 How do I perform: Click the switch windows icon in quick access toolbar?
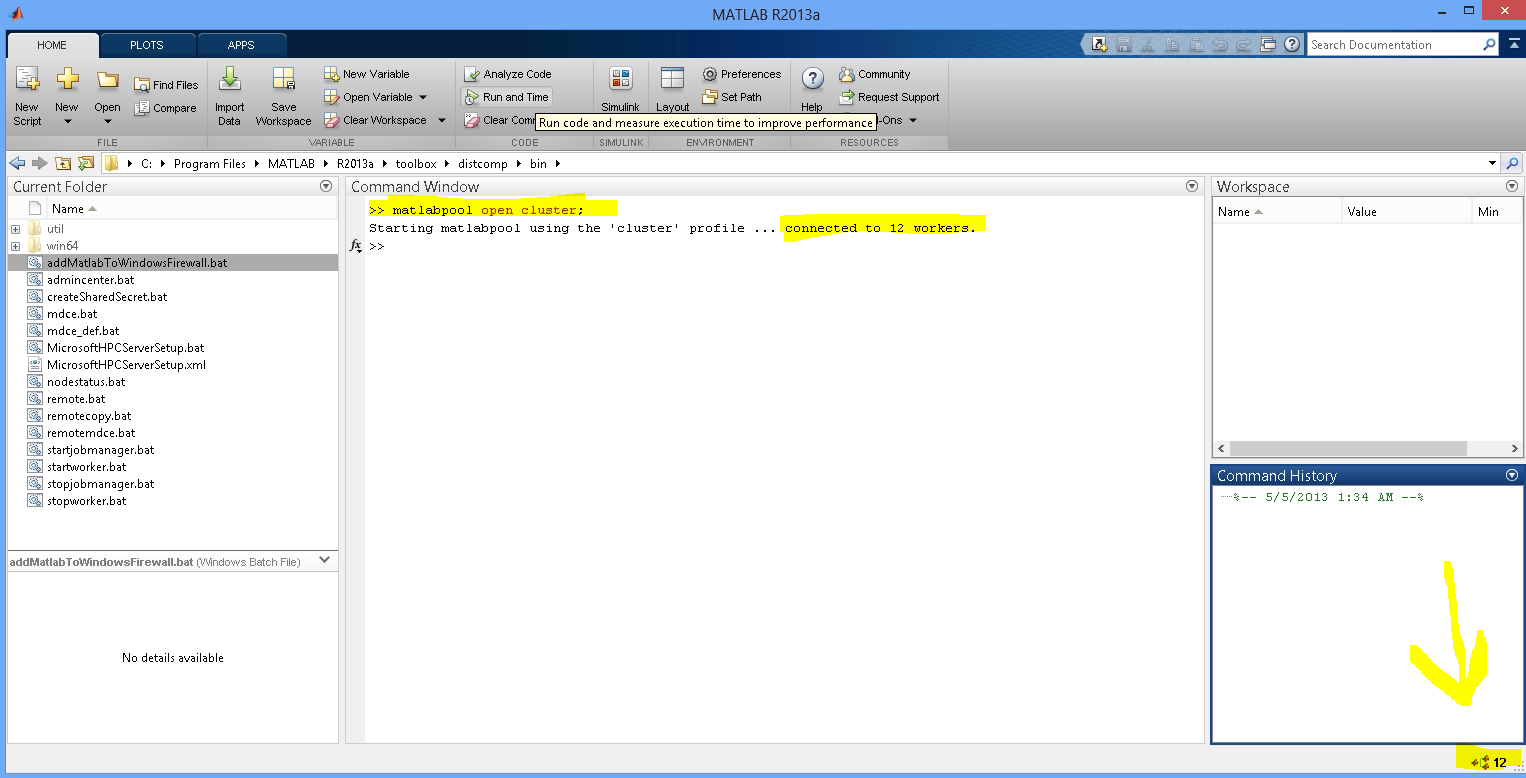coord(1268,45)
